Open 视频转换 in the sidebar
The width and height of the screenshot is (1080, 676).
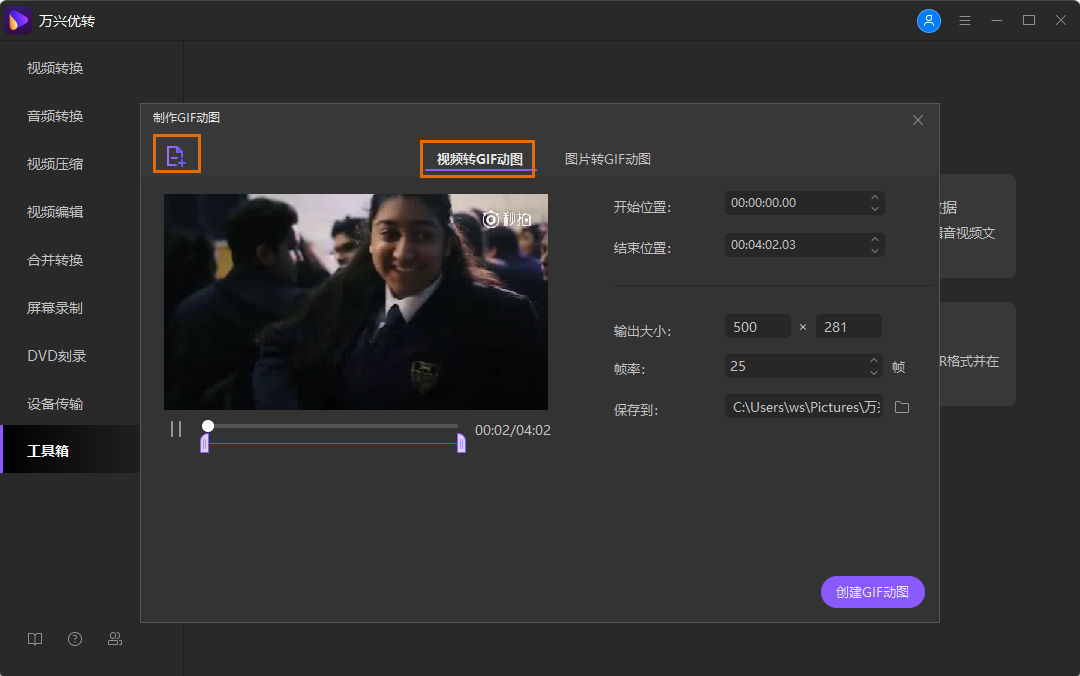[x=55, y=68]
